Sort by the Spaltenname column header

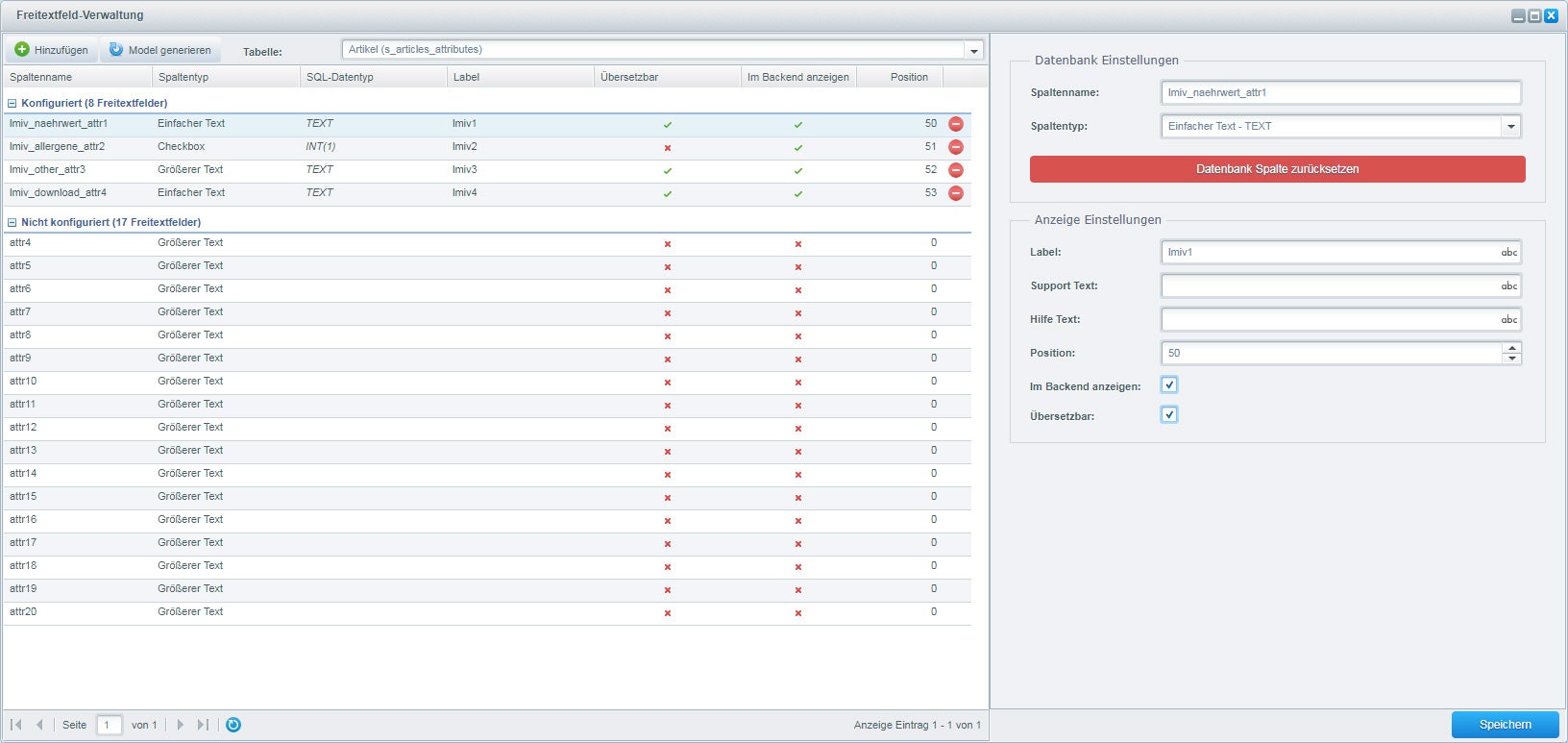coord(78,77)
